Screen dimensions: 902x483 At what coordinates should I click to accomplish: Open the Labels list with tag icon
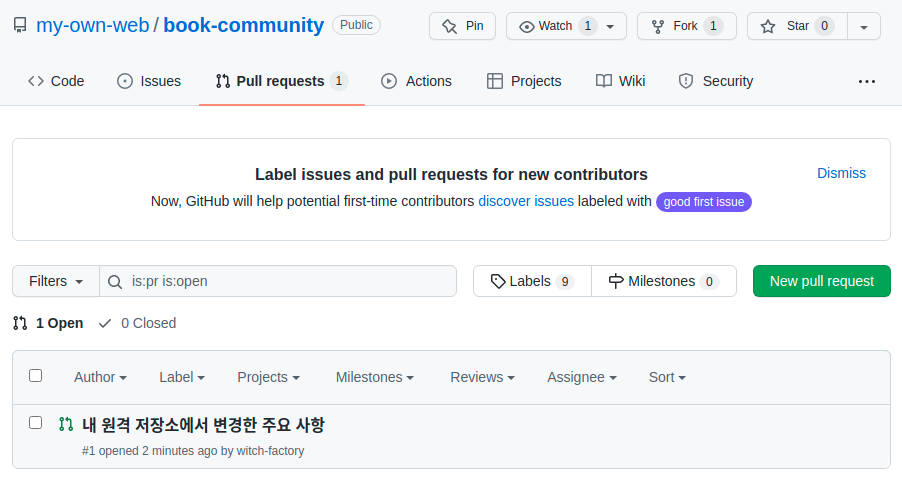tap(532, 281)
